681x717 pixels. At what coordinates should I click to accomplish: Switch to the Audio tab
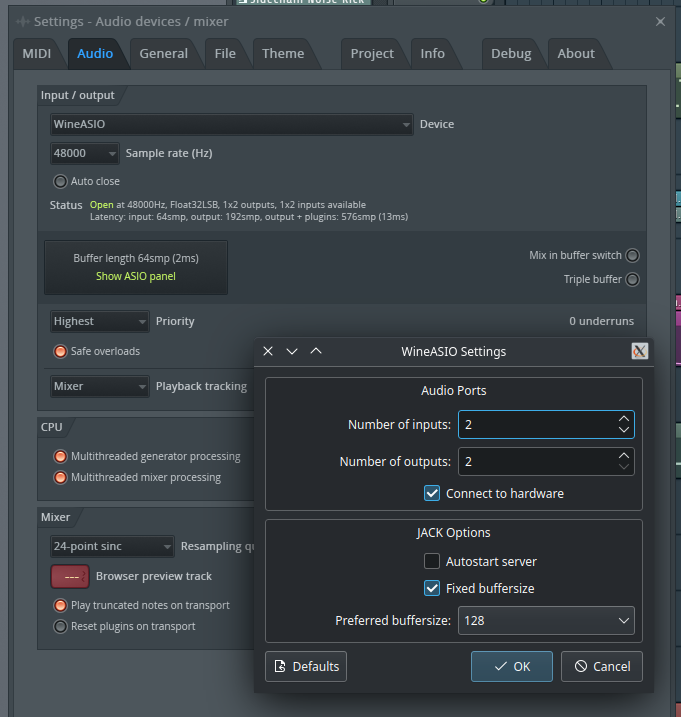pos(95,54)
